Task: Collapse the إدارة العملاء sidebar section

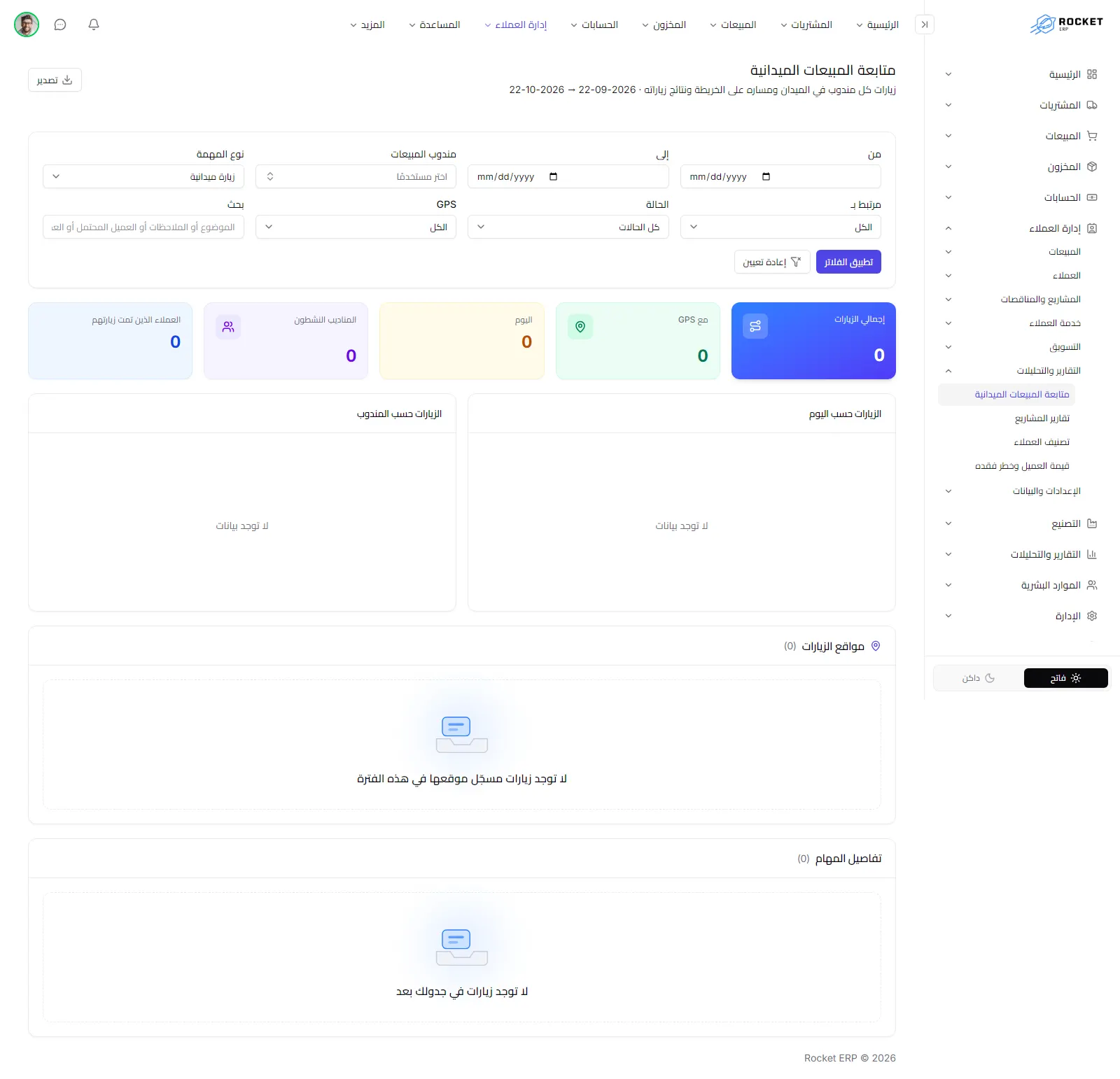Action: 948,228
